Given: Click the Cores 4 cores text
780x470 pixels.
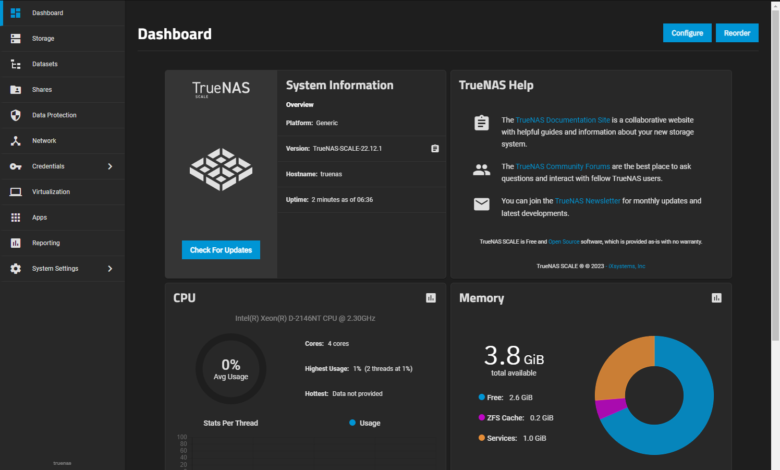Looking at the screenshot, I should (x=327, y=344).
